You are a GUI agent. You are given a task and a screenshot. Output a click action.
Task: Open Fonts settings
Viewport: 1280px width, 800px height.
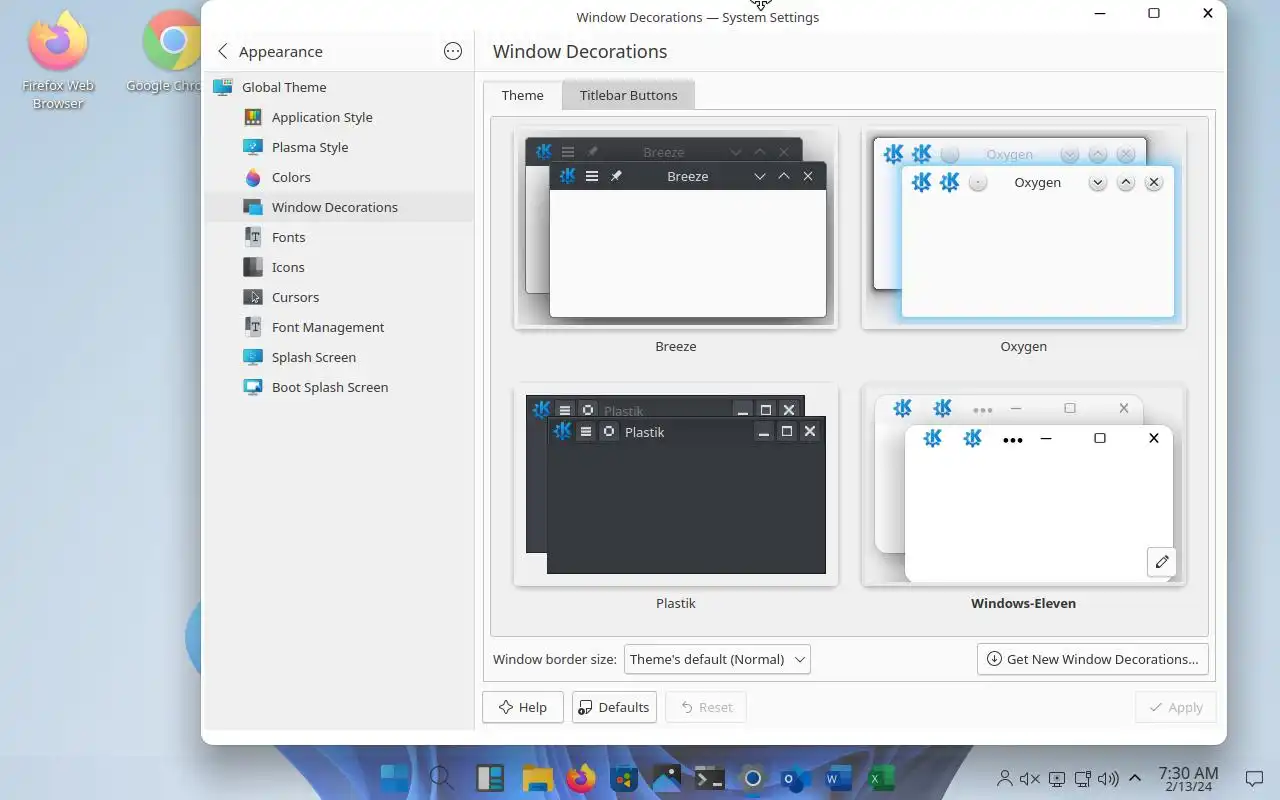[x=339, y=237]
